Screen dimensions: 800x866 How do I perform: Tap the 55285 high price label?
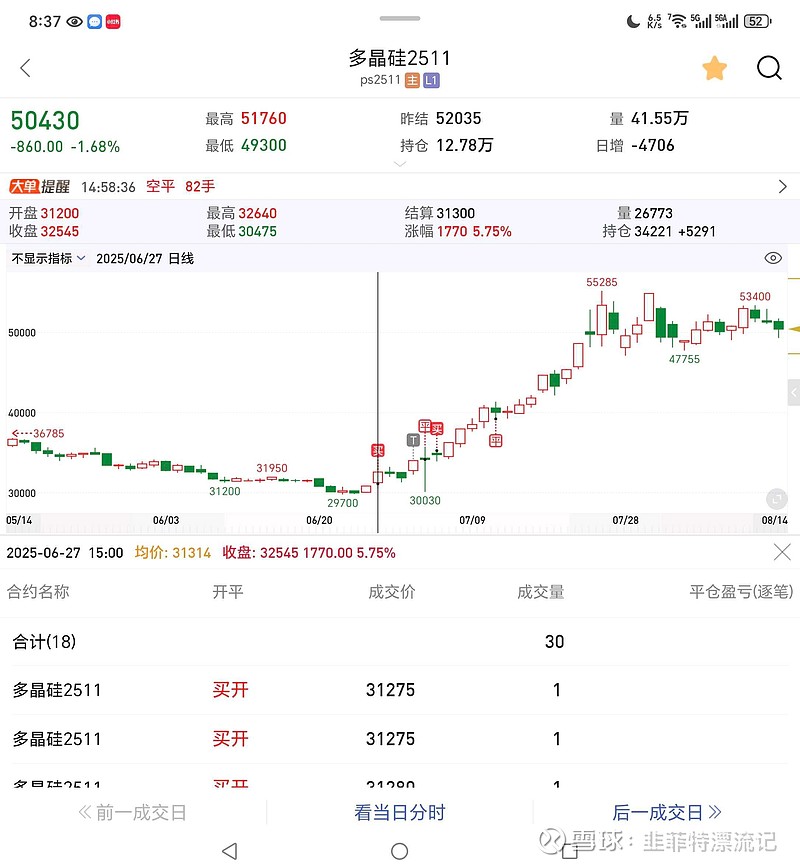[602, 282]
